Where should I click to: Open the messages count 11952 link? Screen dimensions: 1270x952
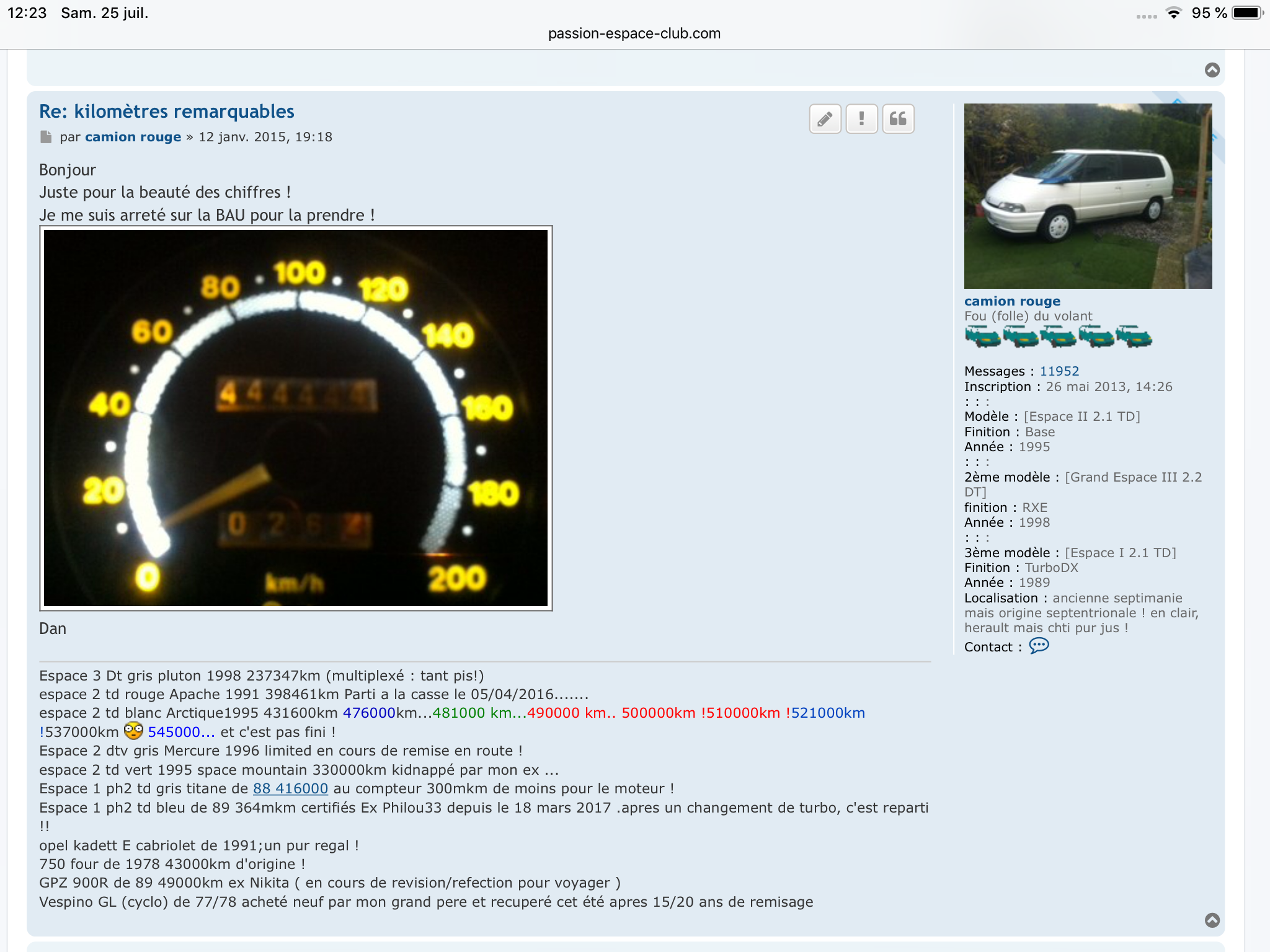pos(1059,371)
